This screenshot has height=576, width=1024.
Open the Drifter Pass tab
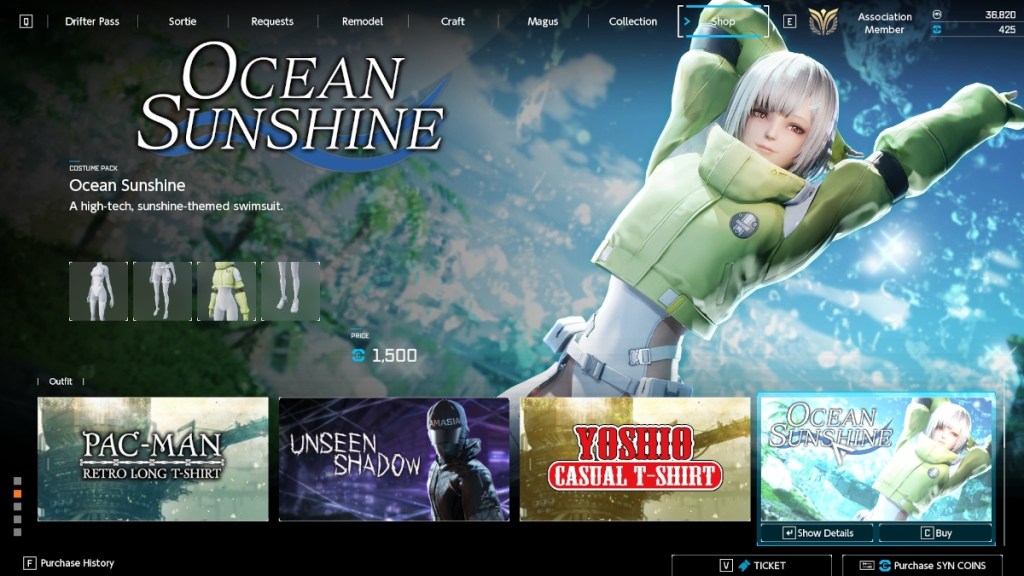[92, 22]
